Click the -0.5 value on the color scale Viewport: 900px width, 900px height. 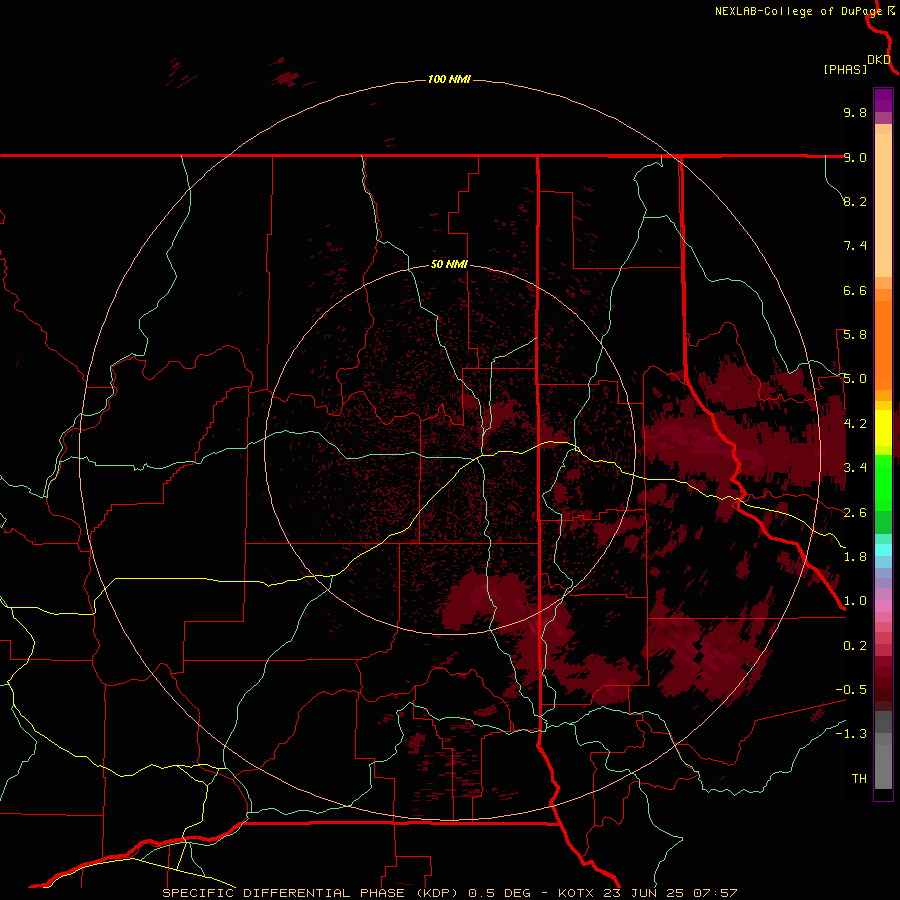coord(851,690)
